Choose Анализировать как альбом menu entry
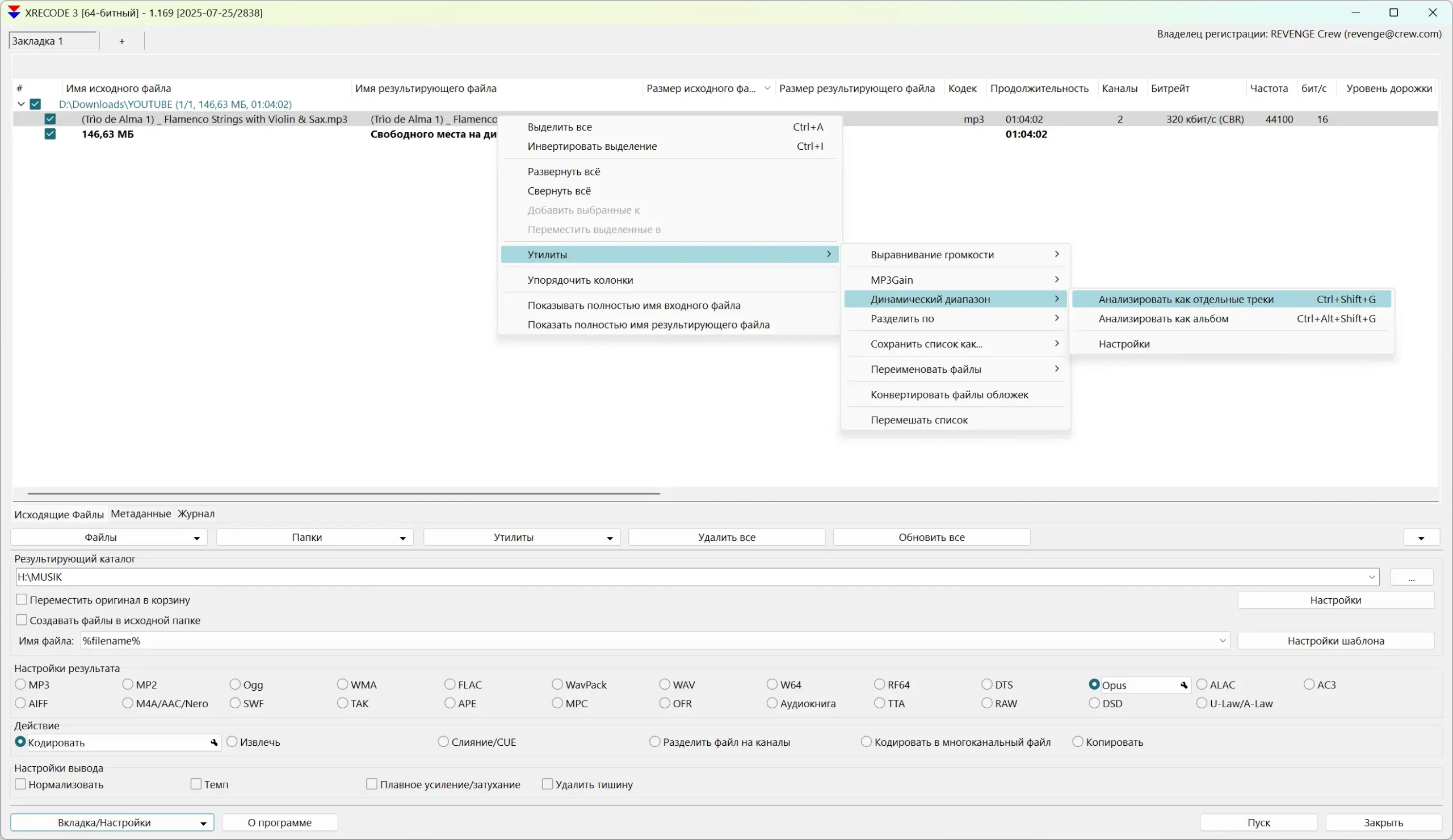This screenshot has width=1453, height=840. click(1163, 319)
